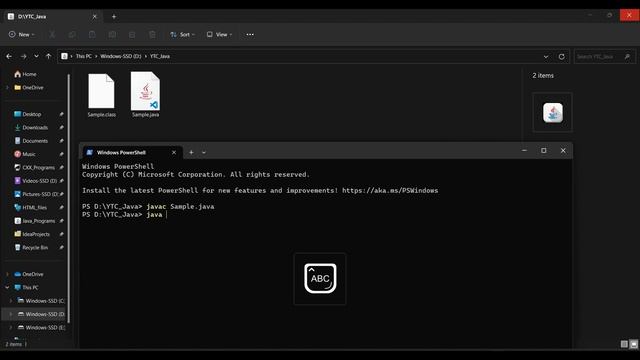Expand the address bar history dropdown
640x360 pixels.
click(x=546, y=57)
